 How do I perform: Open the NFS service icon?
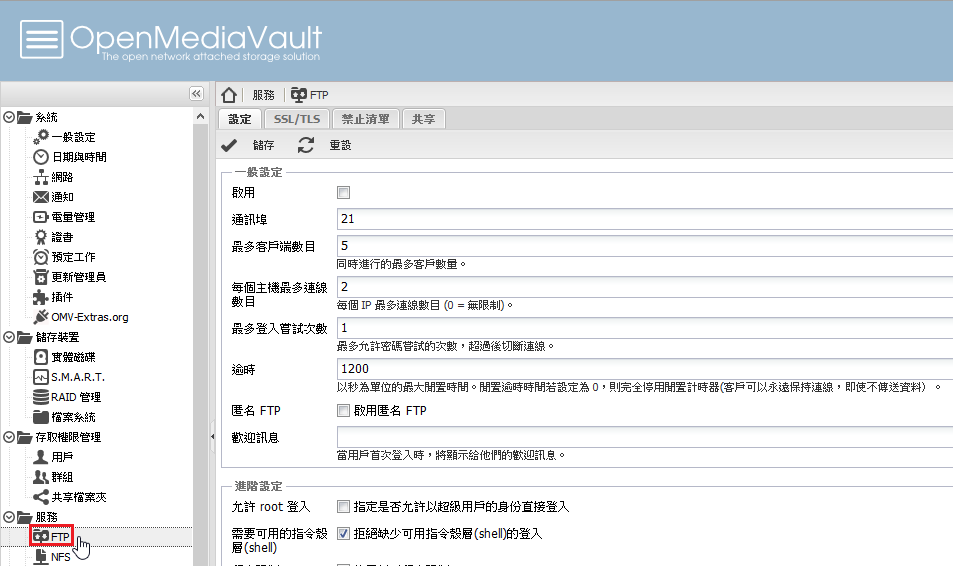coord(41,556)
